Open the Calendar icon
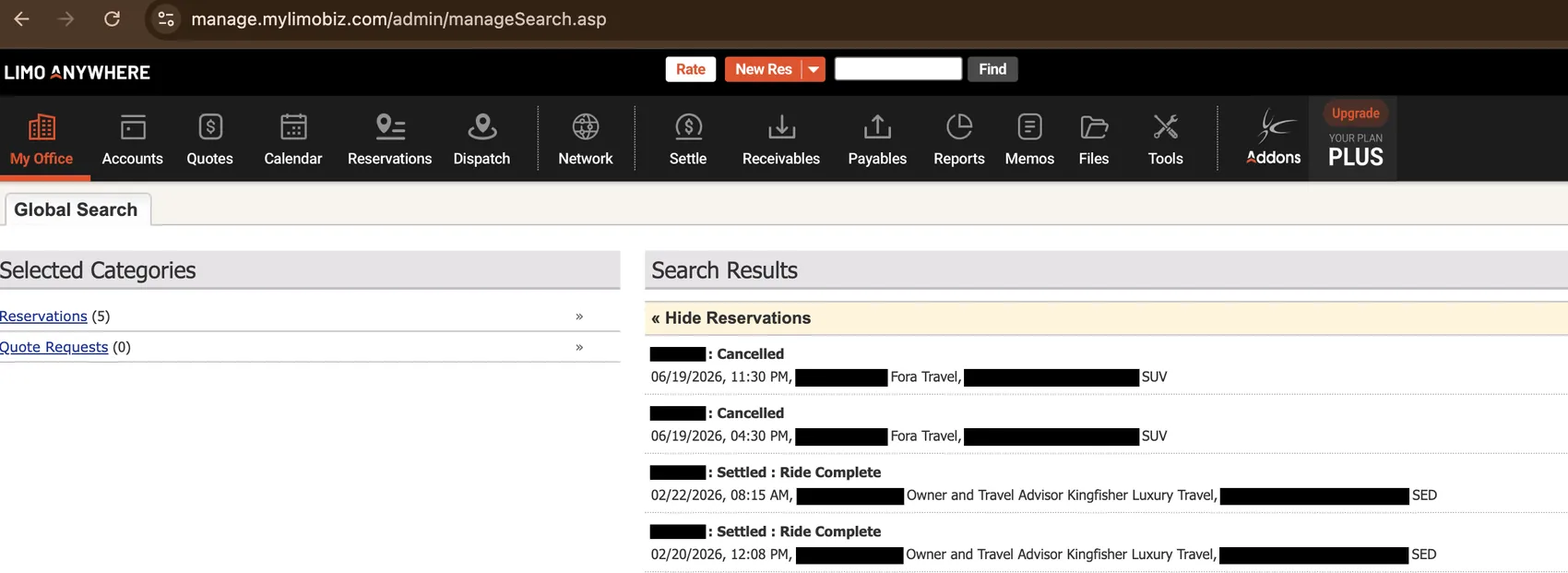Image resolution: width=1568 pixels, height=573 pixels. (293, 127)
